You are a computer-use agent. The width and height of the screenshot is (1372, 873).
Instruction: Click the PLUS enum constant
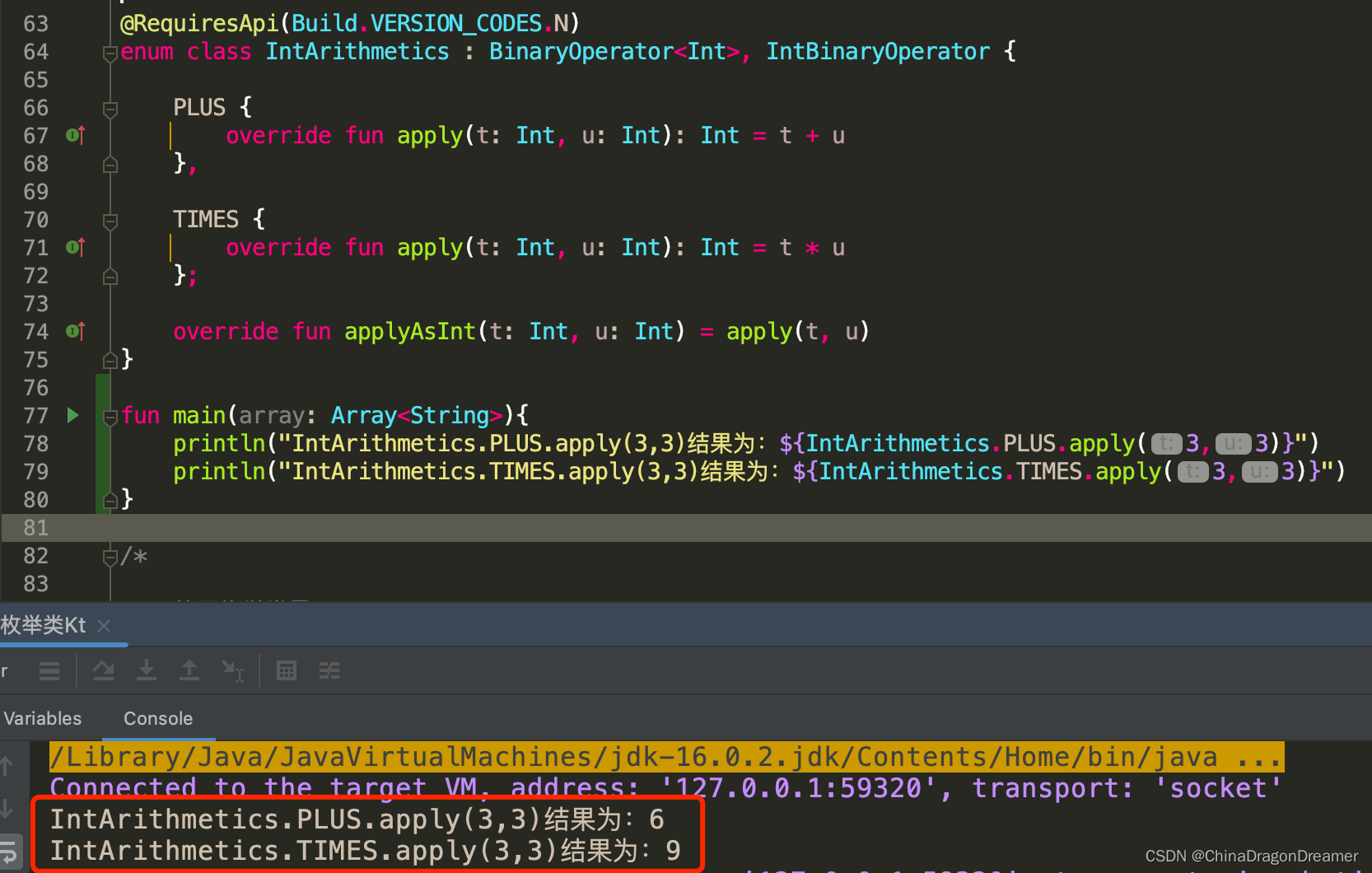pyautogui.click(x=199, y=107)
